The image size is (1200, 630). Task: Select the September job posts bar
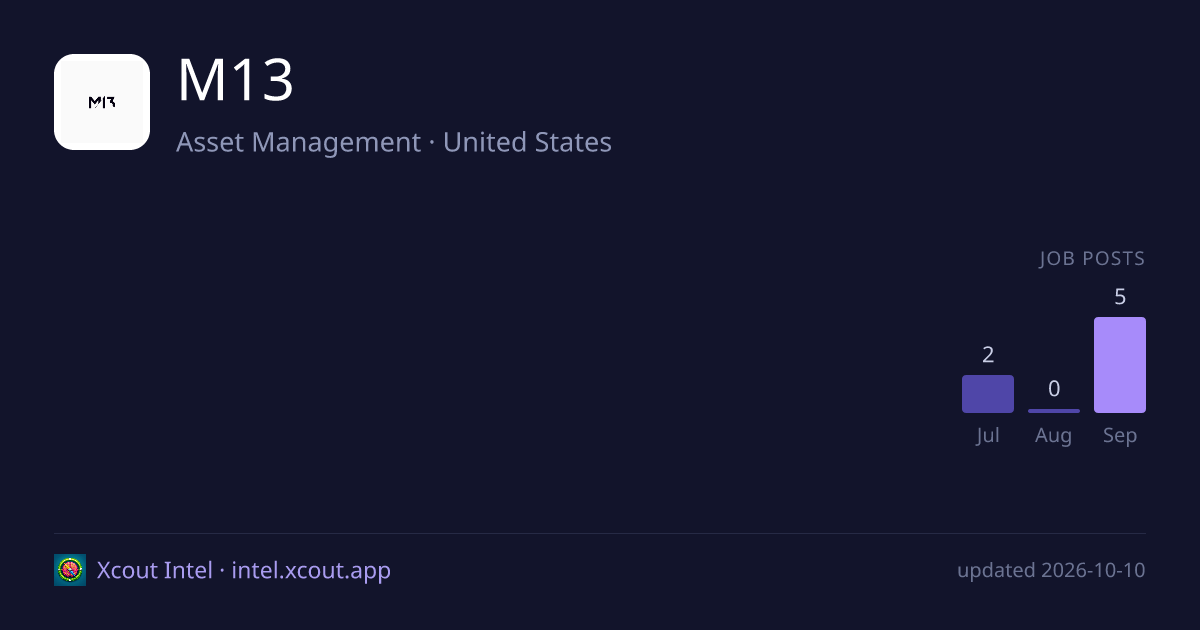tap(1120, 365)
